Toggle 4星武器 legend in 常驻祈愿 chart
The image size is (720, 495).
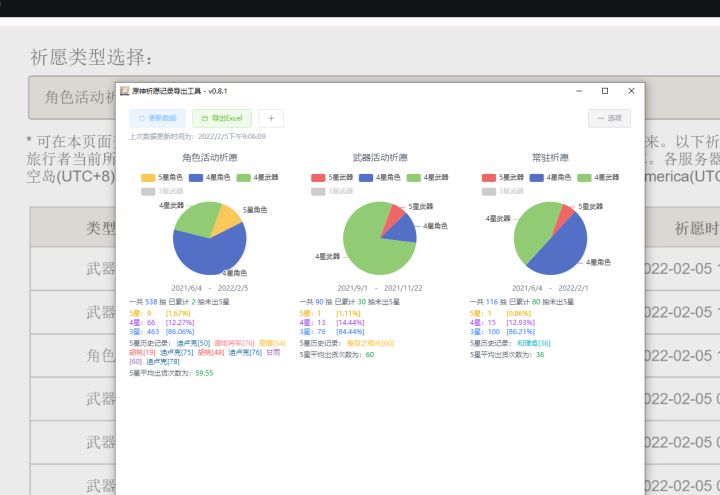(598, 177)
